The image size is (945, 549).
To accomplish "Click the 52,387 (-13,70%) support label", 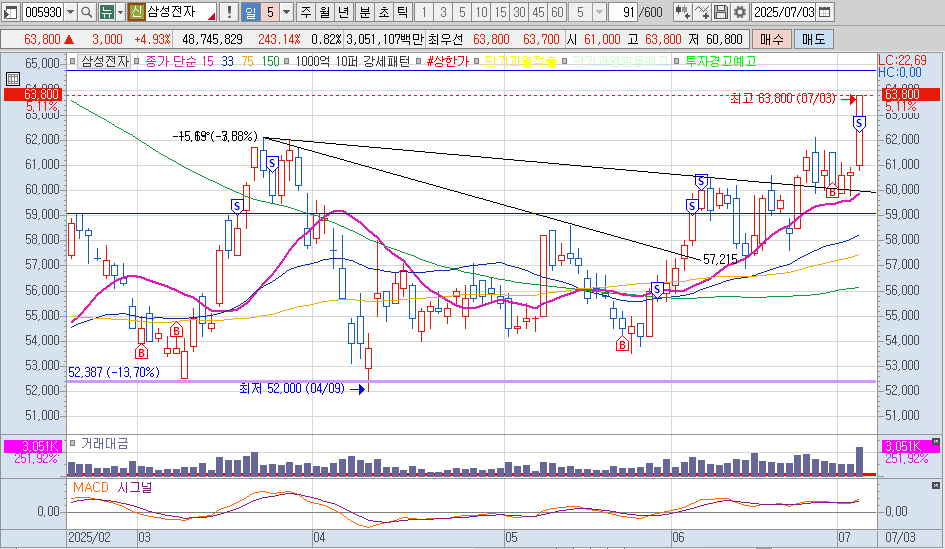I will coord(114,372).
